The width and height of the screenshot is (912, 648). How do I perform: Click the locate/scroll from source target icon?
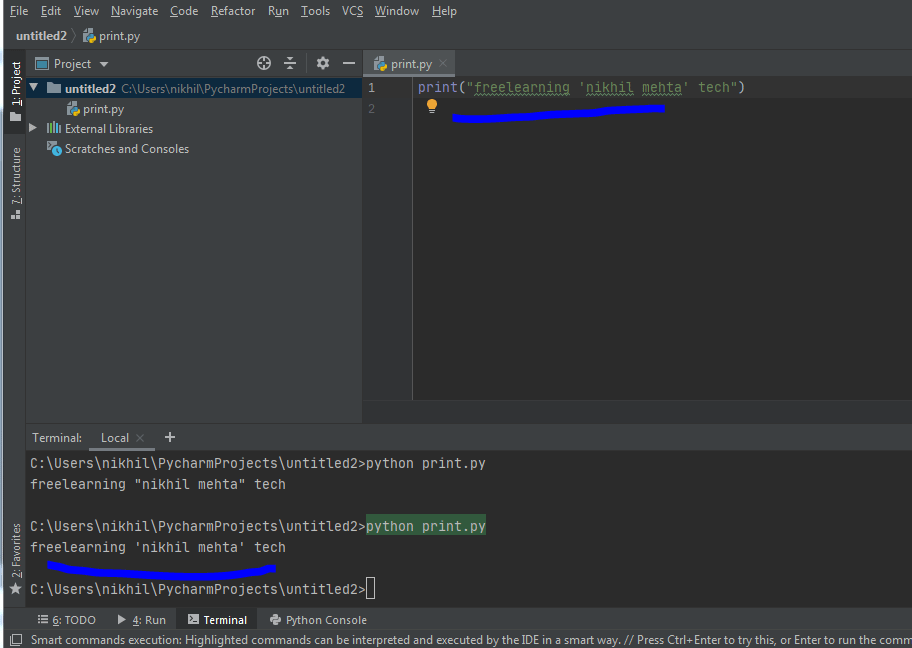point(264,63)
